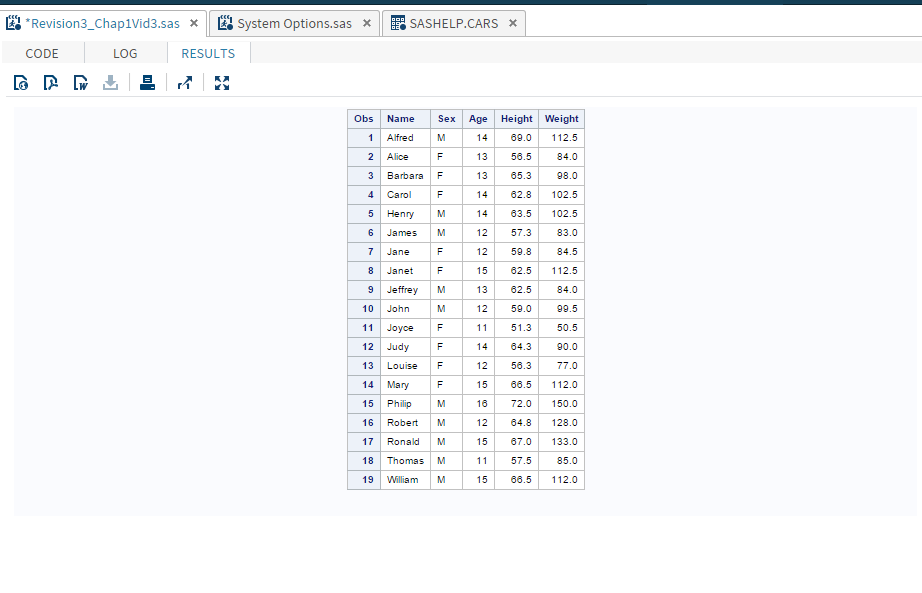Click the grayed download arrow icon
The image size is (922, 593).
point(111,83)
